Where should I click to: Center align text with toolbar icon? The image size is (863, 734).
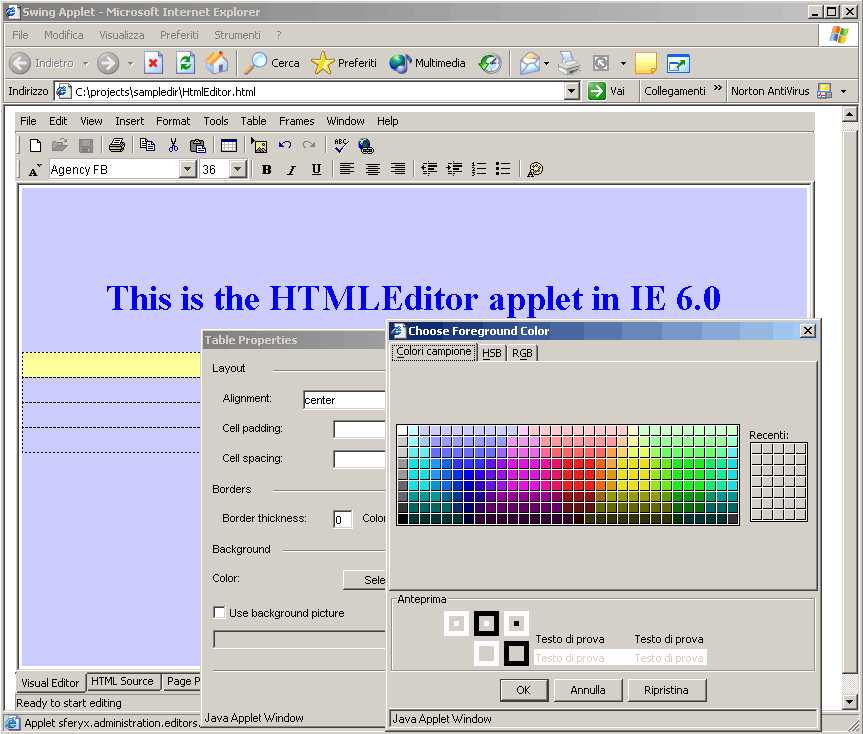click(x=372, y=170)
